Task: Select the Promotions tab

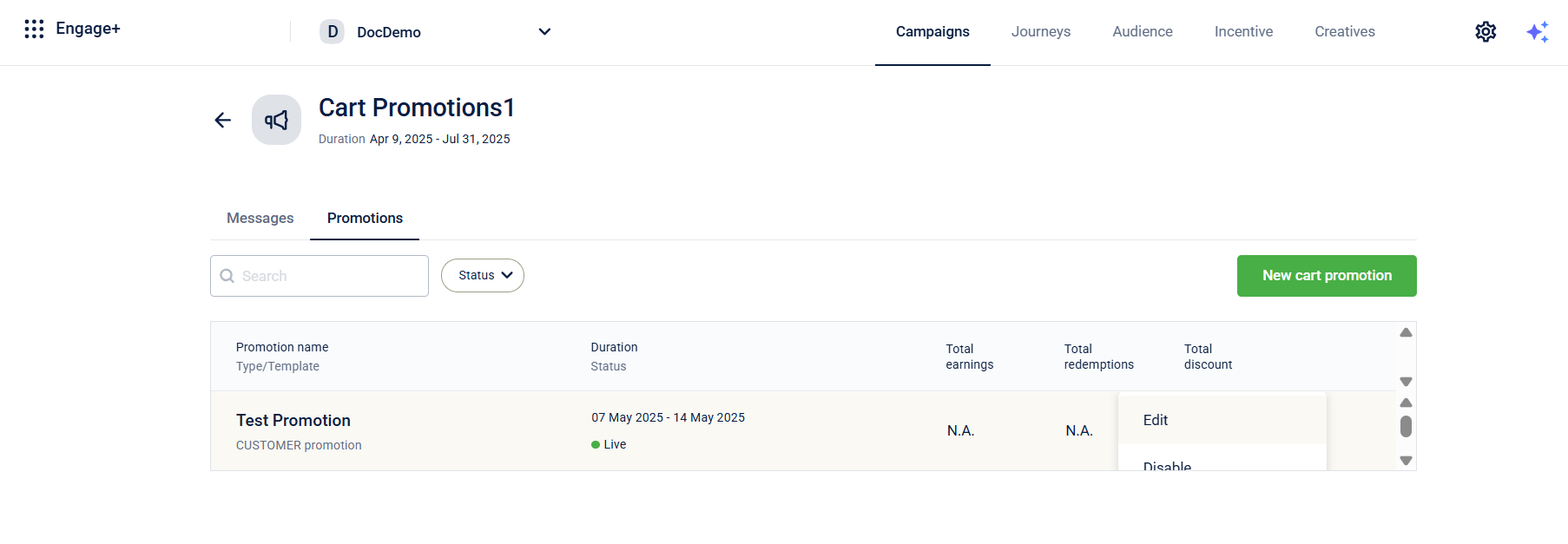Action: (x=365, y=218)
